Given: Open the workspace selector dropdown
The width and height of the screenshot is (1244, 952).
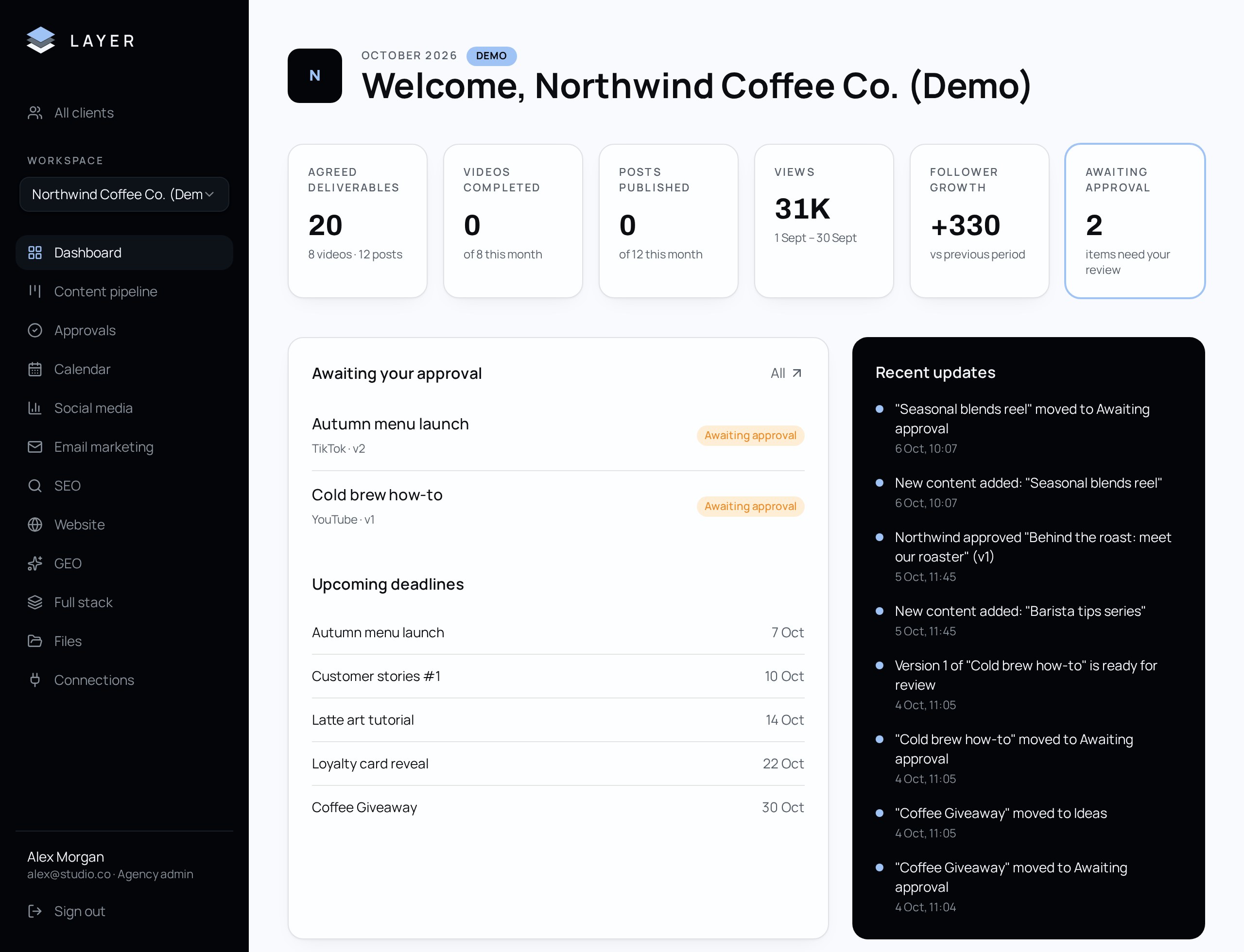Looking at the screenshot, I should 124,194.
